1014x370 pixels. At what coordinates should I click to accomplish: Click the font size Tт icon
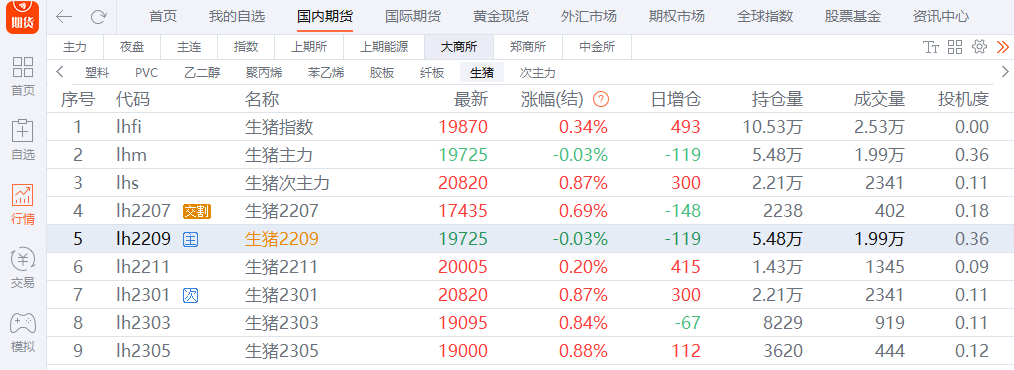[931, 47]
